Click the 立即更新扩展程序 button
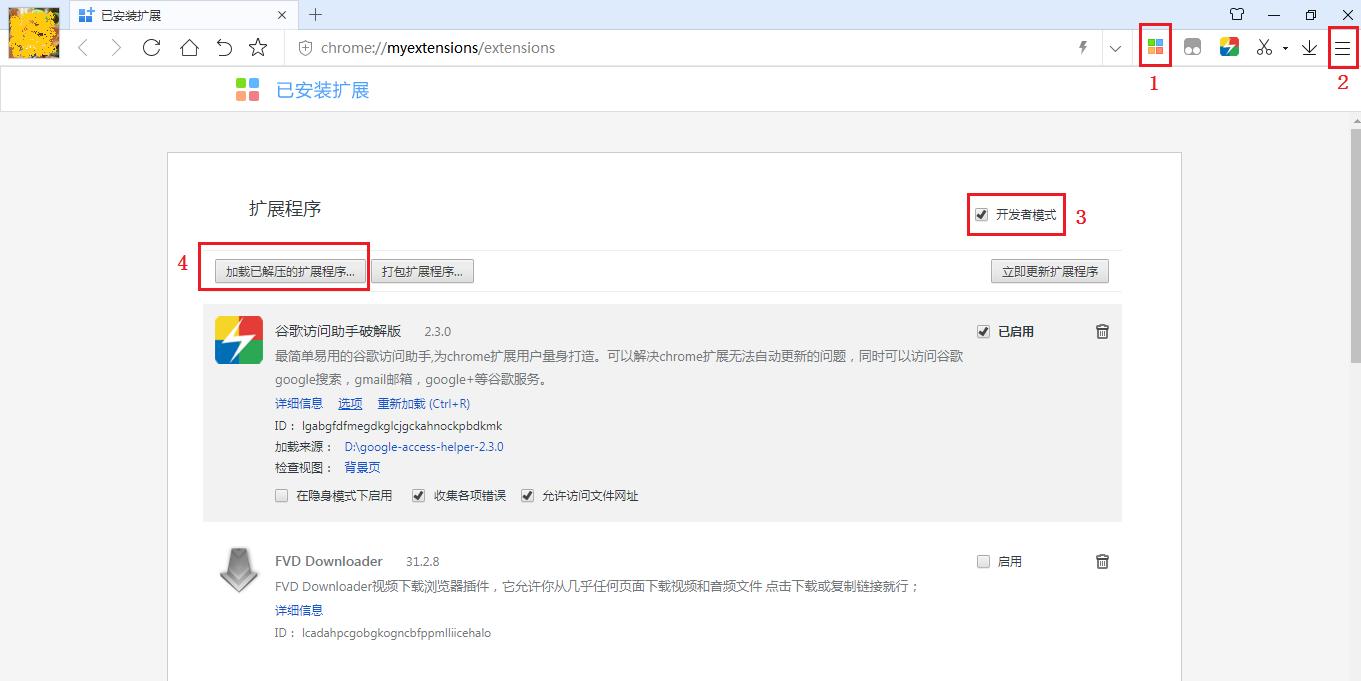1361x681 pixels. [x=1049, y=270]
